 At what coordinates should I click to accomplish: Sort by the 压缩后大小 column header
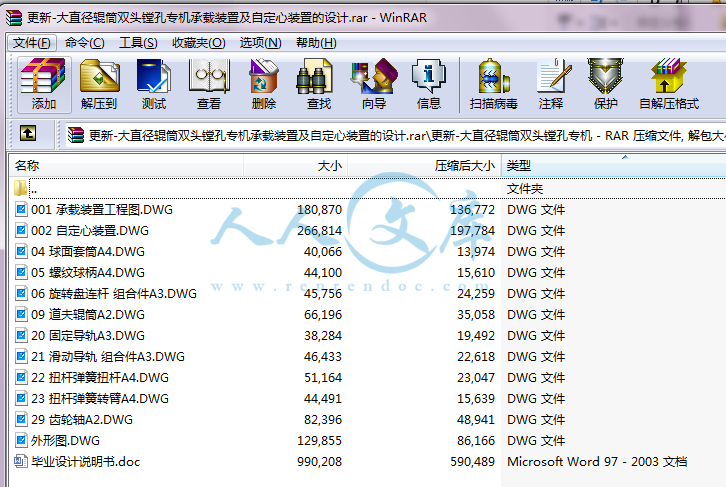424,165
